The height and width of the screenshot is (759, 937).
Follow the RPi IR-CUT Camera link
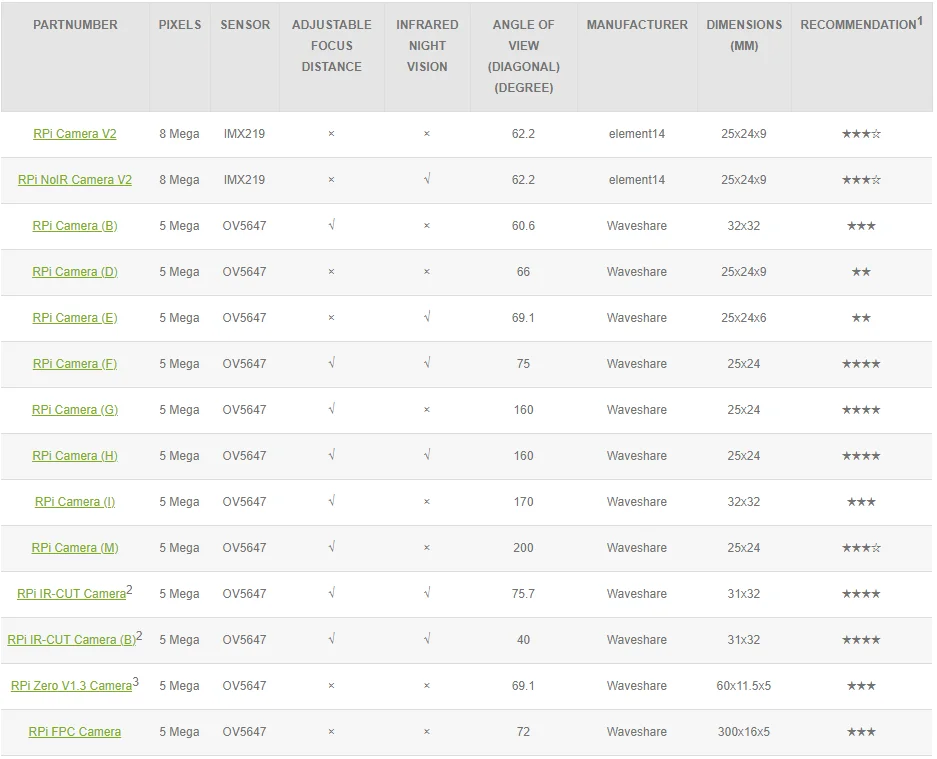[71, 594]
